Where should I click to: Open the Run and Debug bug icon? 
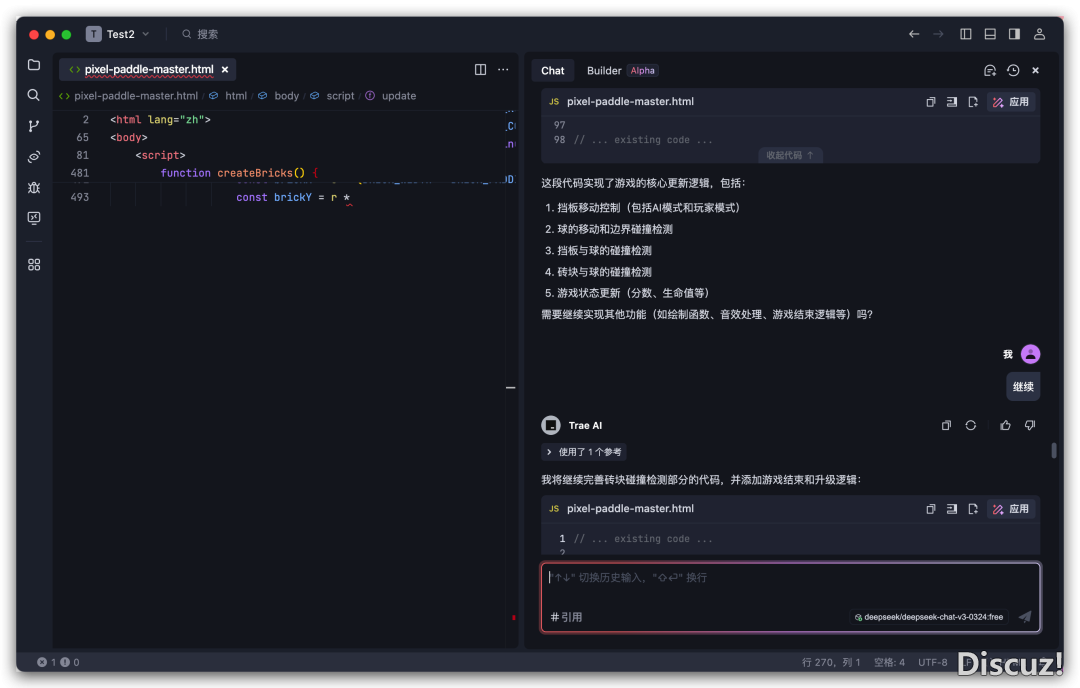pyautogui.click(x=34, y=187)
